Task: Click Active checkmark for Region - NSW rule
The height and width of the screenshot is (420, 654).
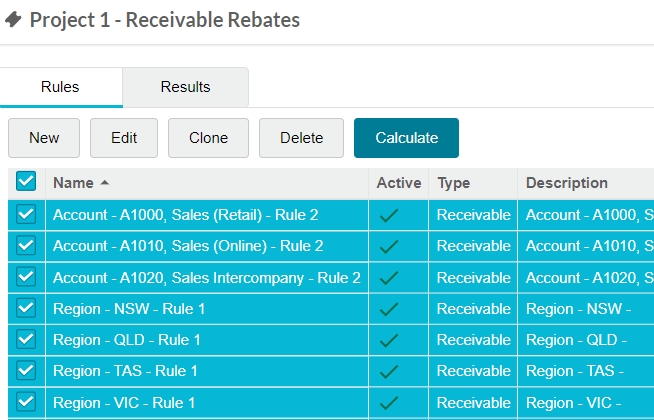Action: click(x=389, y=309)
